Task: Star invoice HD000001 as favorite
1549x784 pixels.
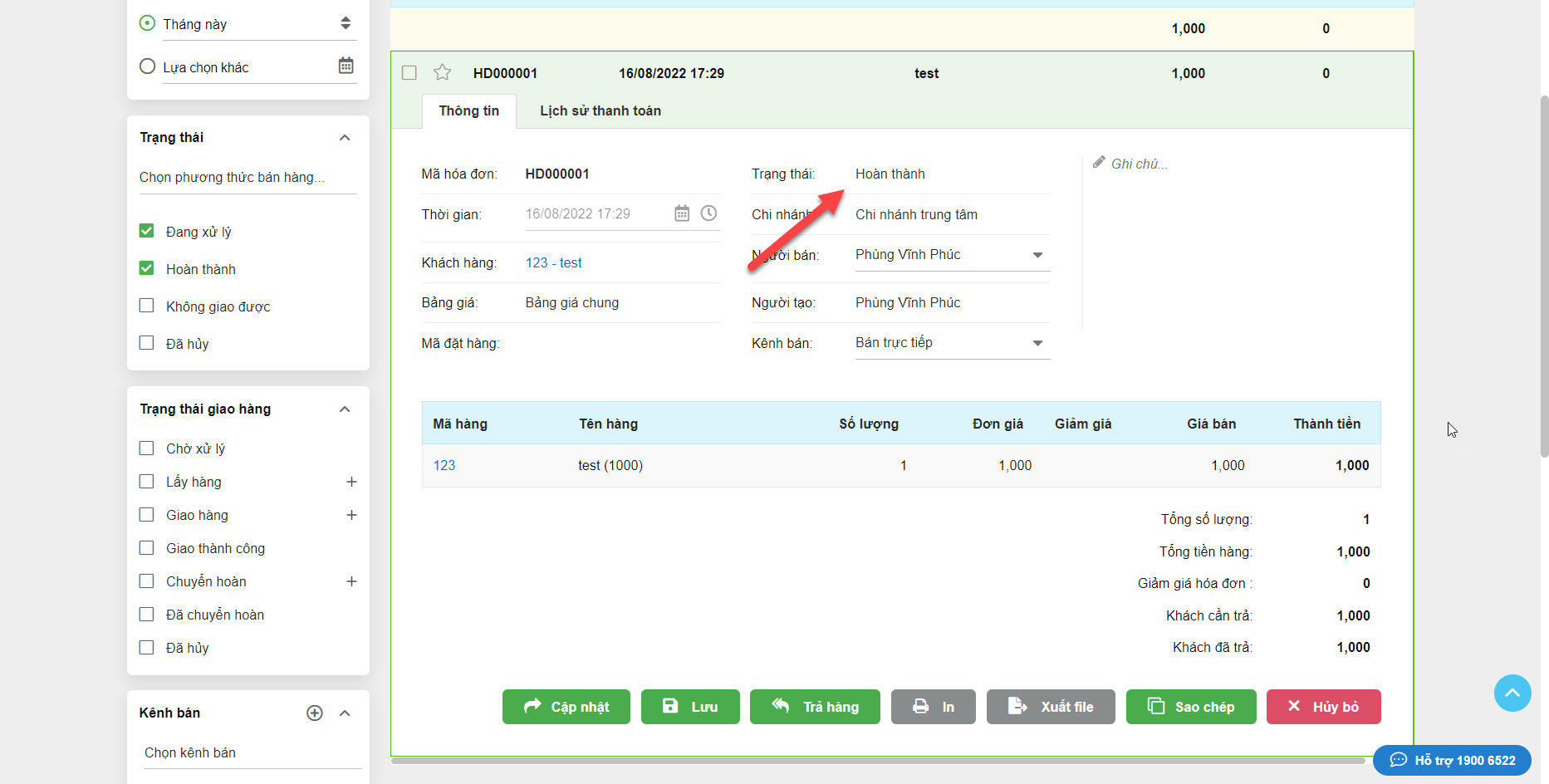Action: pos(442,73)
